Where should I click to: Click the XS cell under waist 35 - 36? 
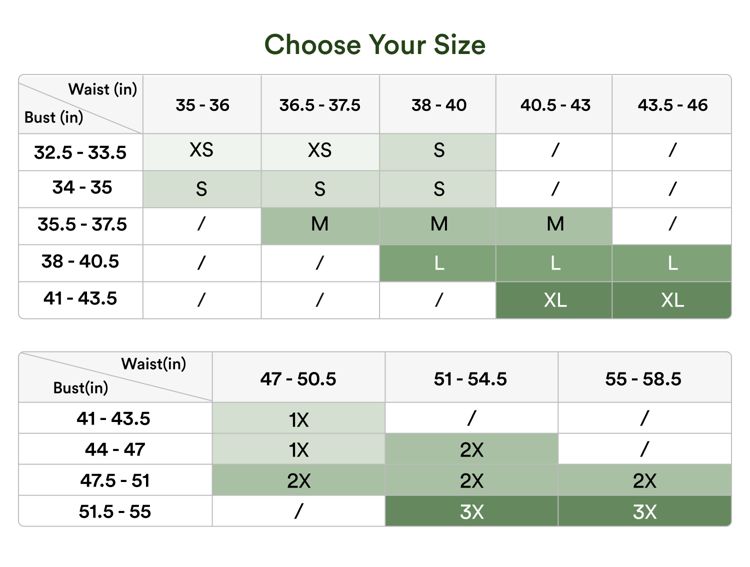[x=202, y=151]
